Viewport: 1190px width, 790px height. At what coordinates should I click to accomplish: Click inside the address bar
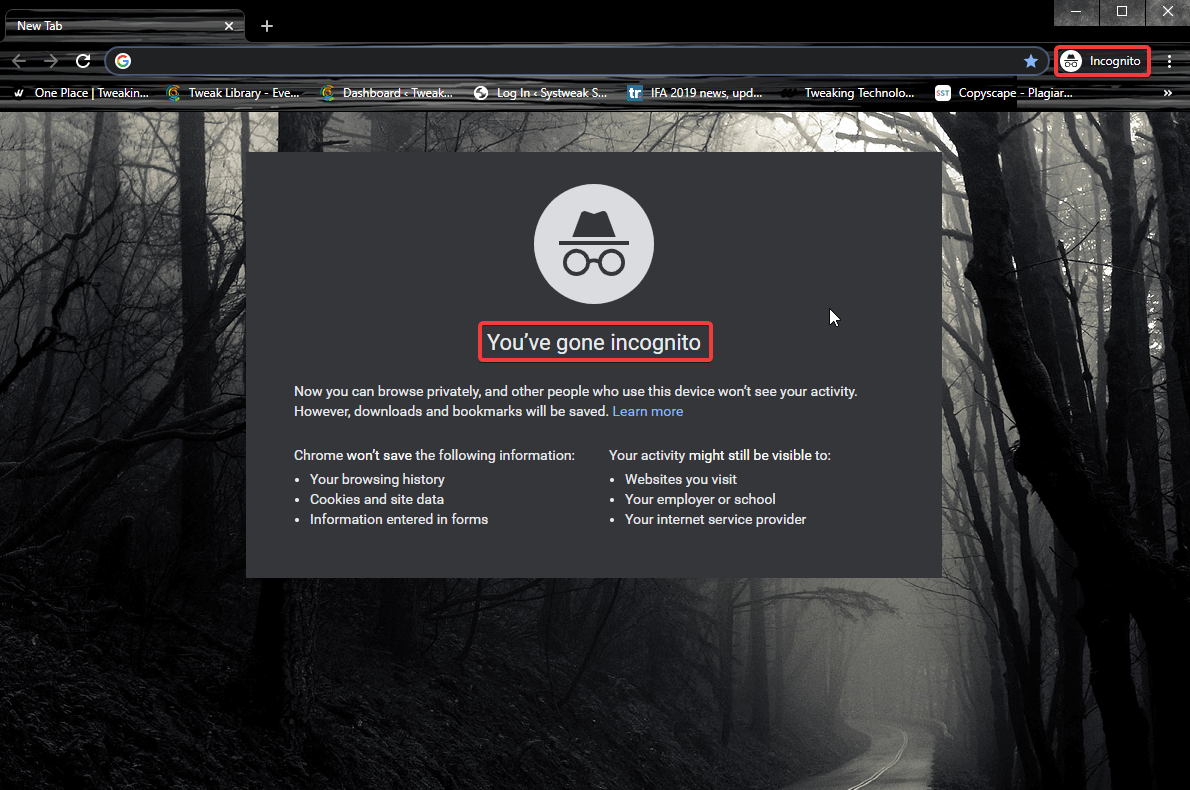[500, 61]
